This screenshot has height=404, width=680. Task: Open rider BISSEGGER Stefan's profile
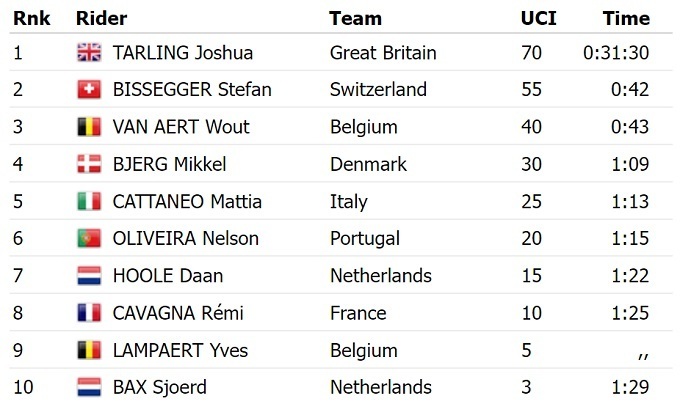coord(191,90)
